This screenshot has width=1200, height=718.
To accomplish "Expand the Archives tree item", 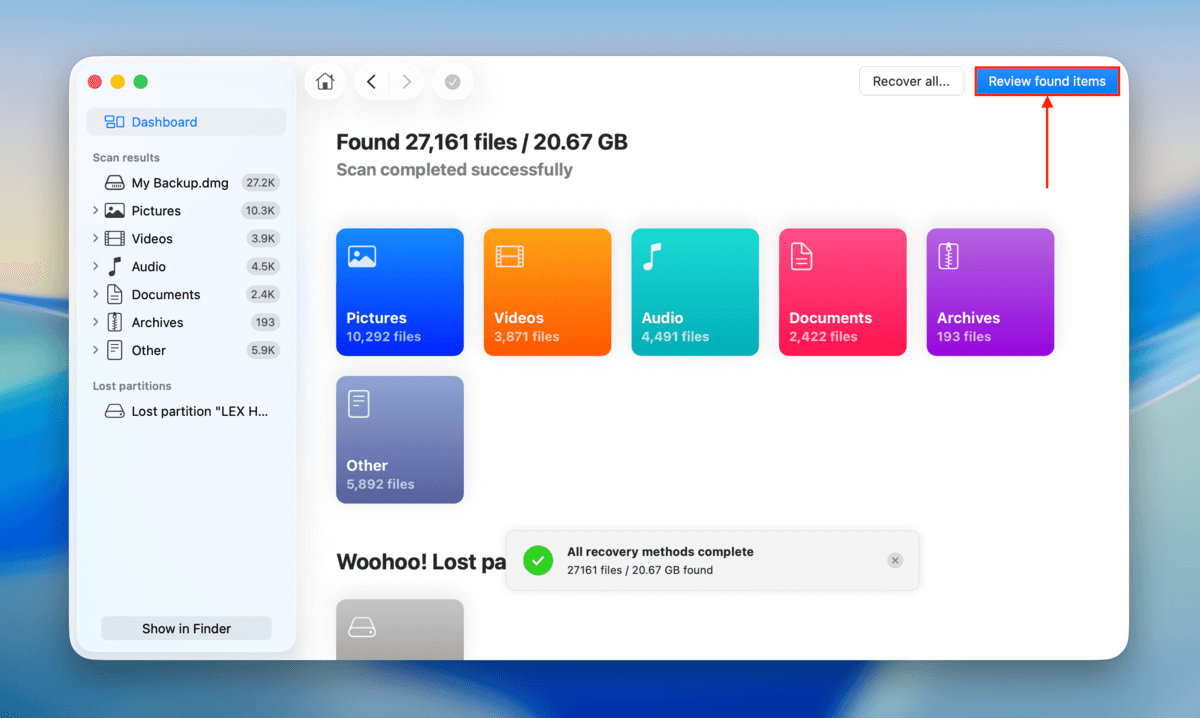I will click(x=95, y=323).
